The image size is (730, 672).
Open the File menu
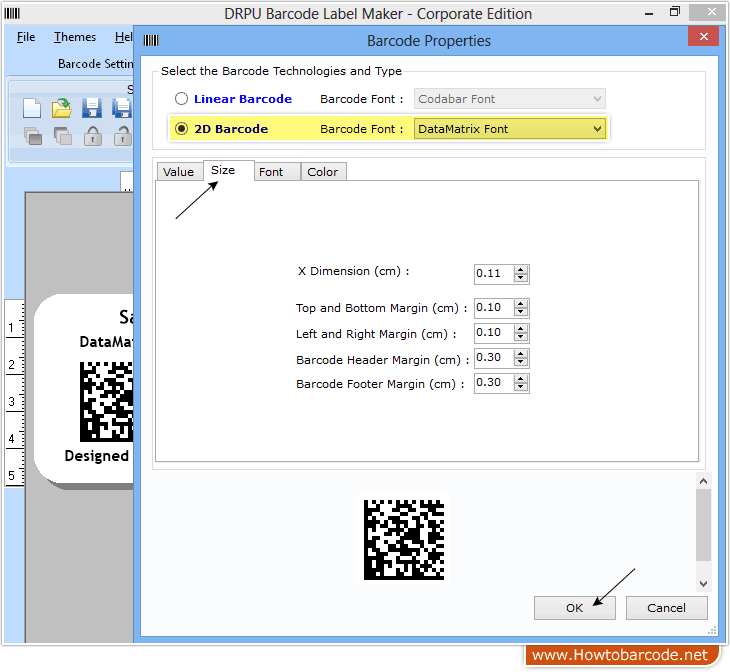click(x=26, y=37)
